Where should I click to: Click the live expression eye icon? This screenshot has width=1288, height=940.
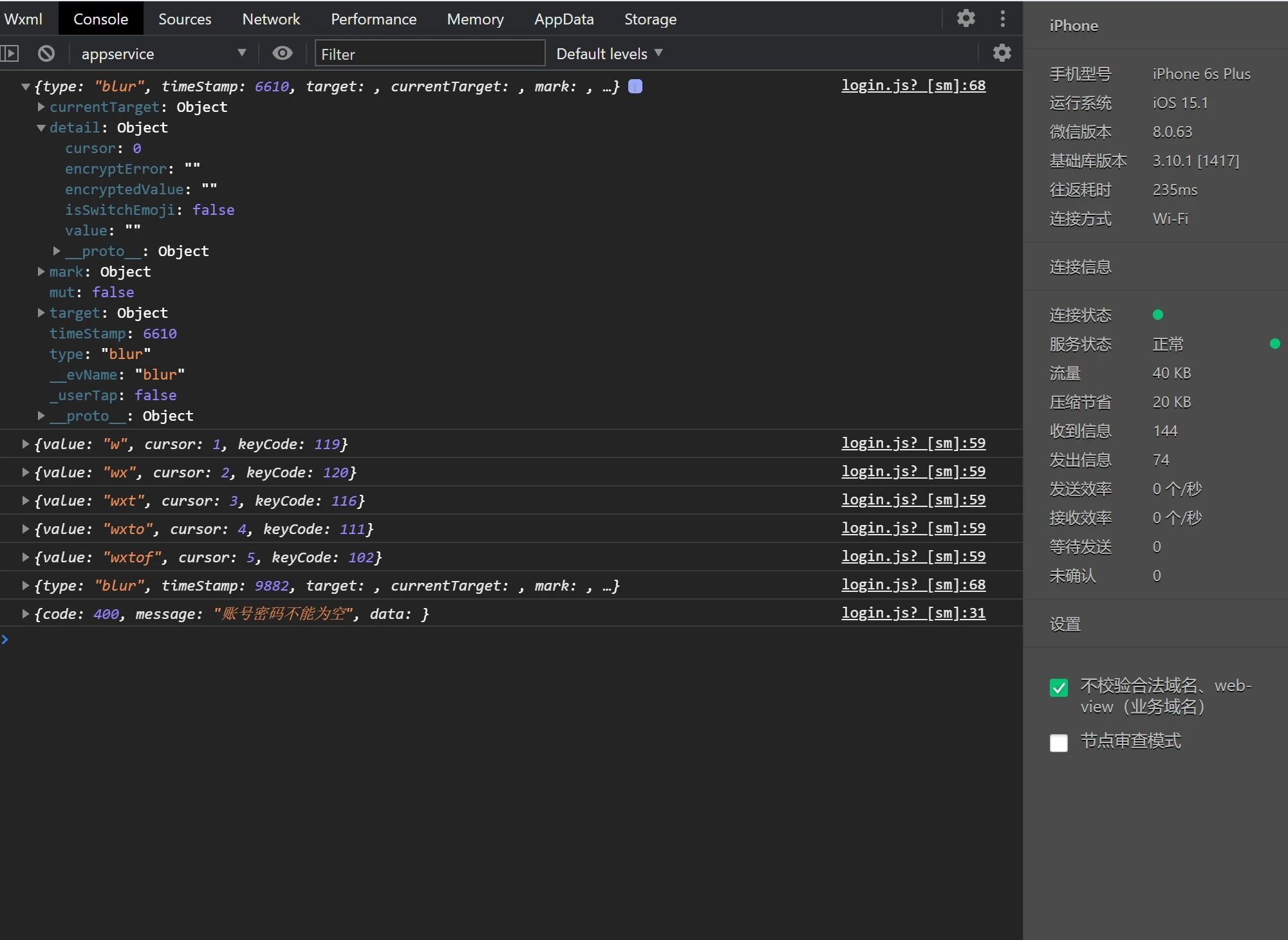tap(282, 53)
